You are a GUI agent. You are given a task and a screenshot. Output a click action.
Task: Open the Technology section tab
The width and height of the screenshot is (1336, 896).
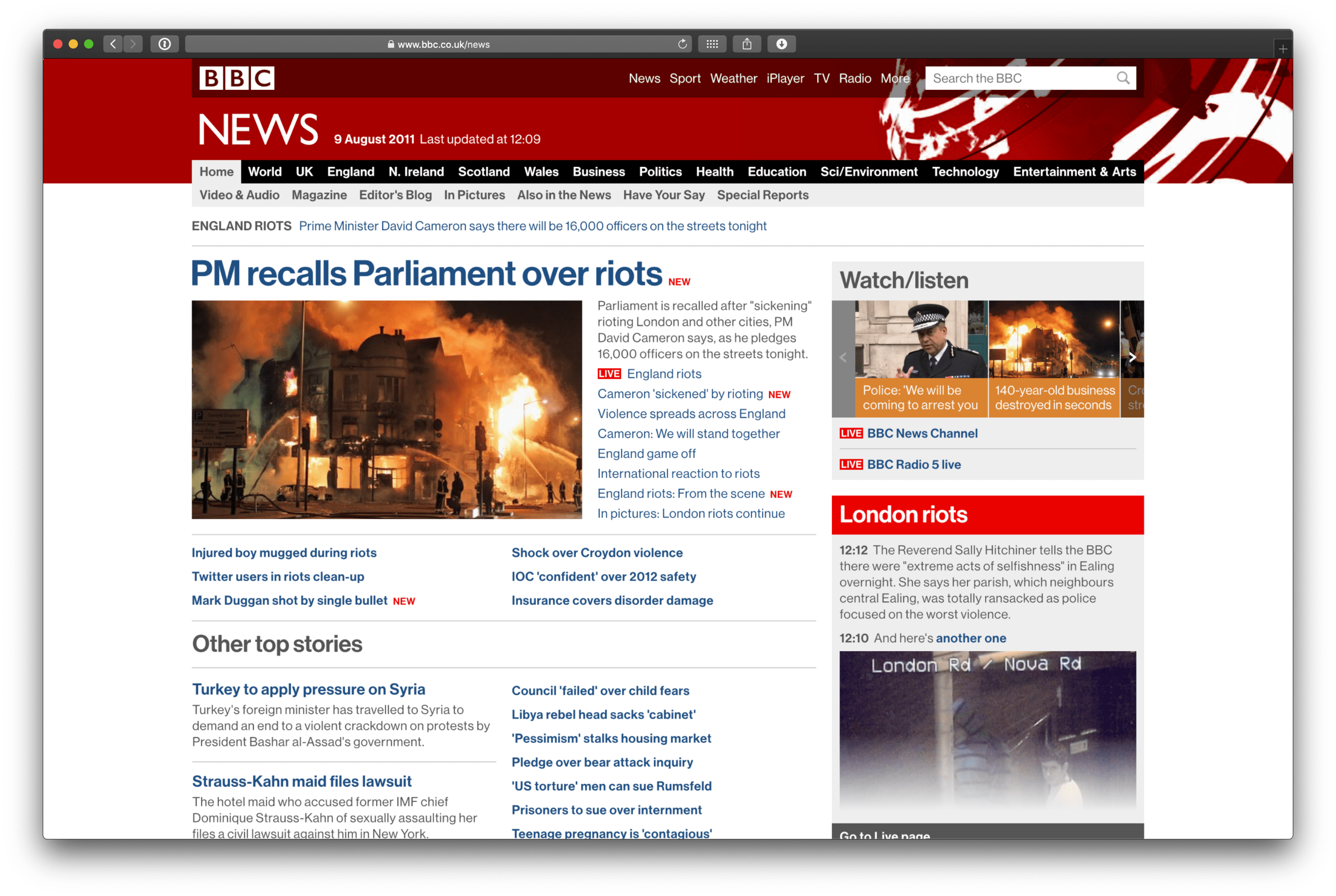[965, 171]
